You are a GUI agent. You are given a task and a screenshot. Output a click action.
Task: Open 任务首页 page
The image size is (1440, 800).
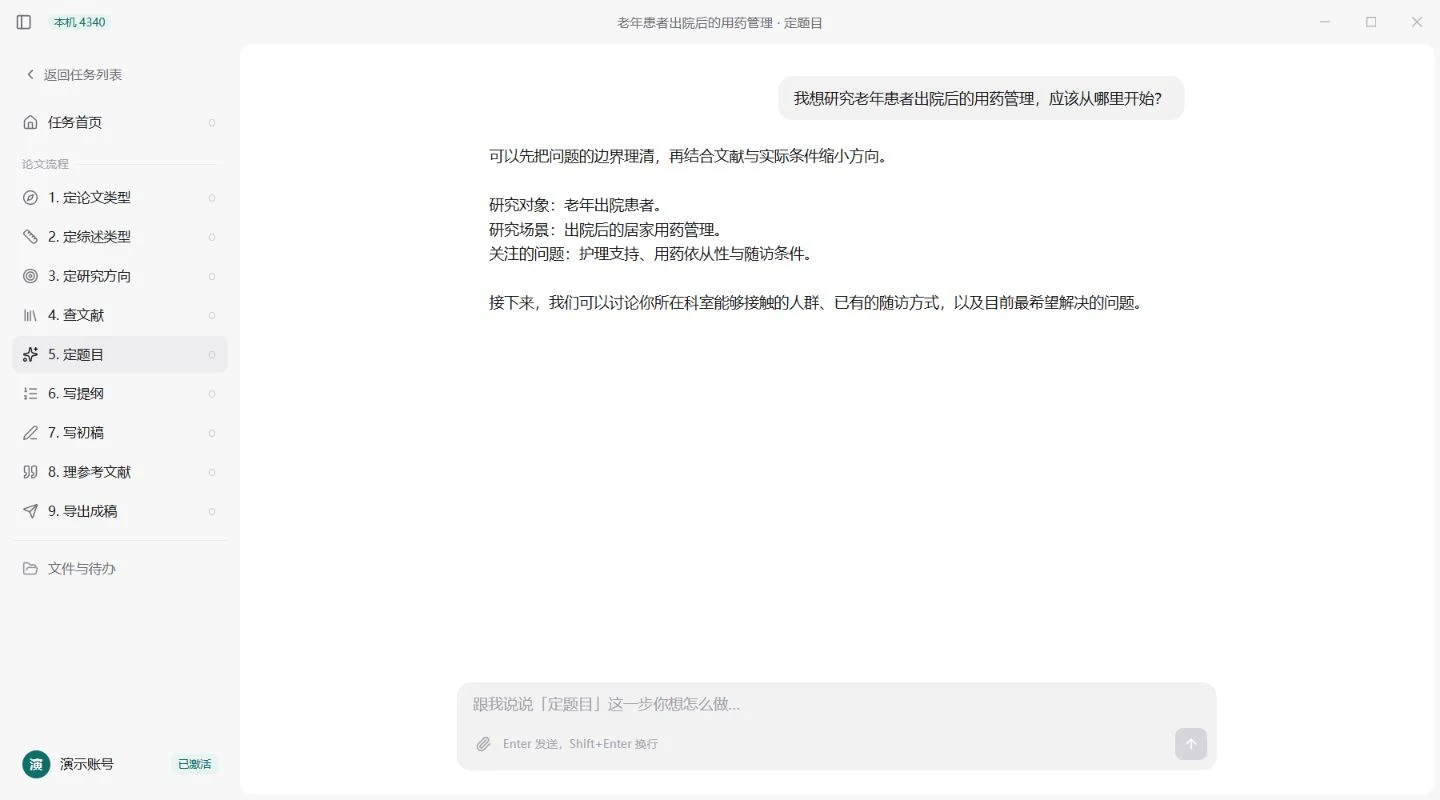(x=120, y=122)
